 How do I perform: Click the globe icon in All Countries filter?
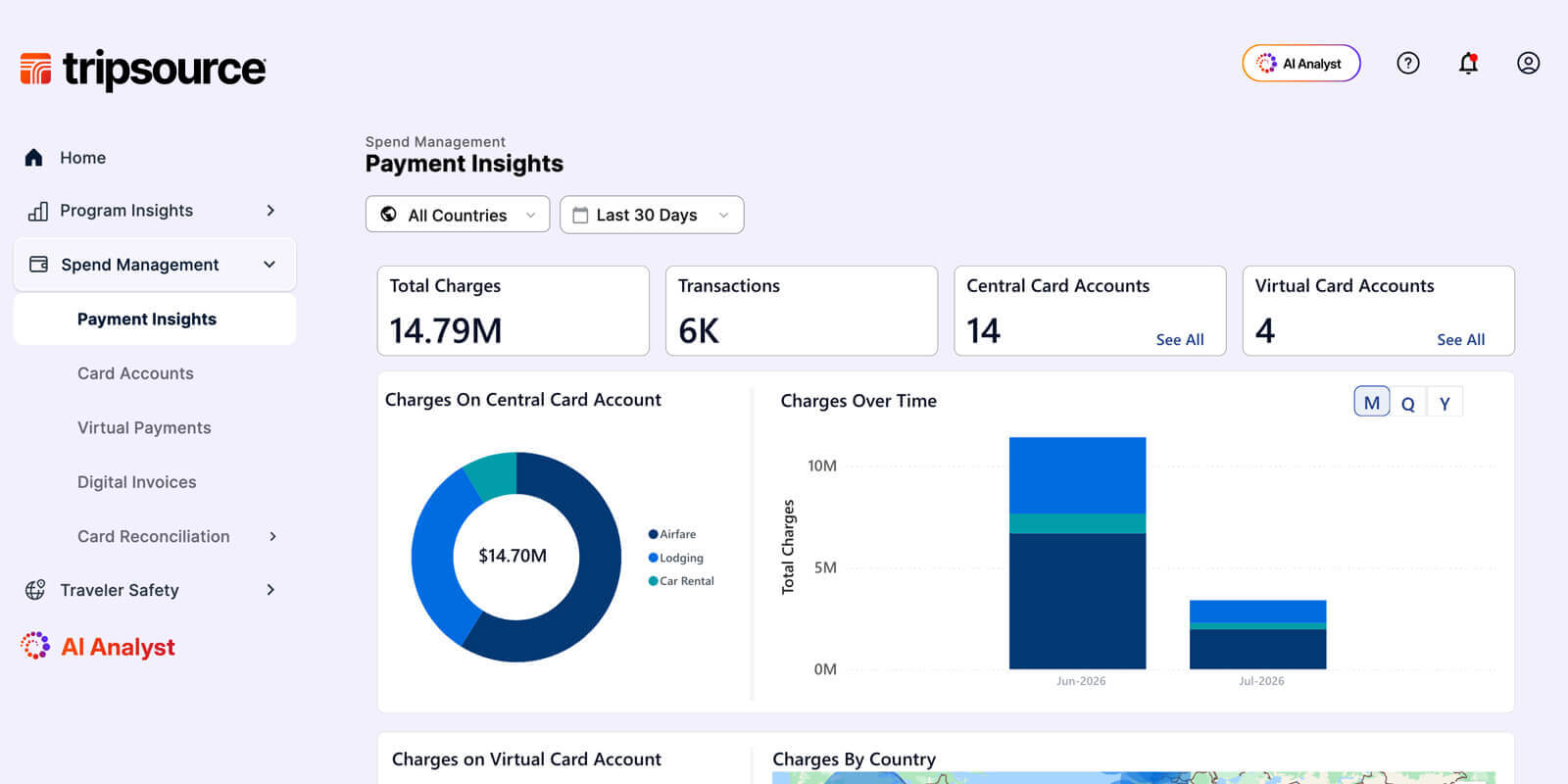pyautogui.click(x=389, y=215)
